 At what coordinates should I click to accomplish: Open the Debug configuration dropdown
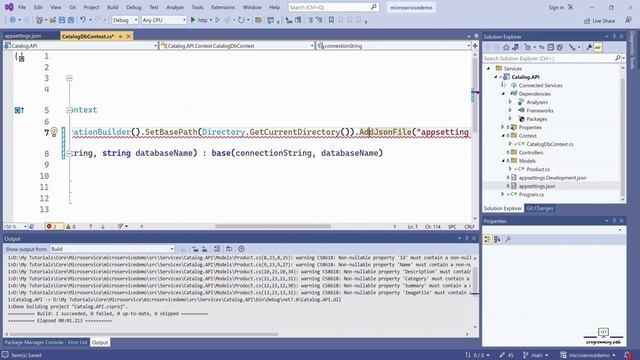[x=125, y=20]
